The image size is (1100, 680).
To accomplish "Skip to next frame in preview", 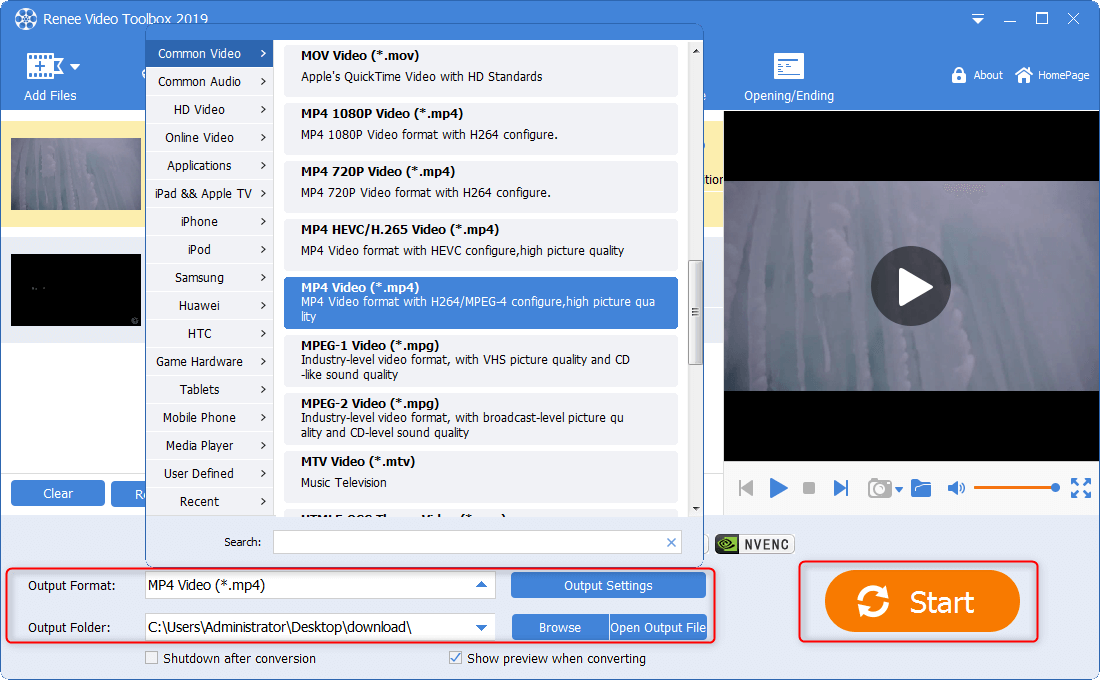I will 841,488.
